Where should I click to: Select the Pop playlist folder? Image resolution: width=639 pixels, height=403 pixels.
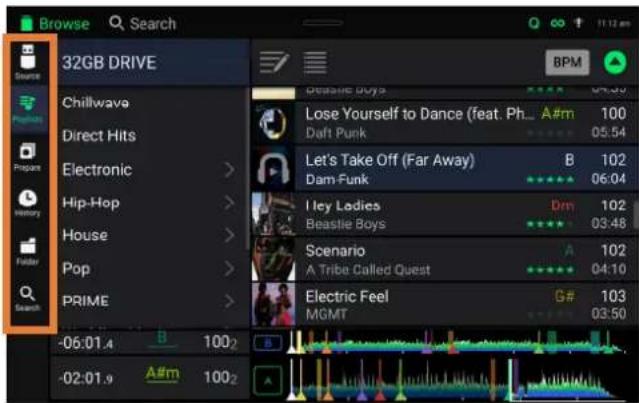point(76,269)
